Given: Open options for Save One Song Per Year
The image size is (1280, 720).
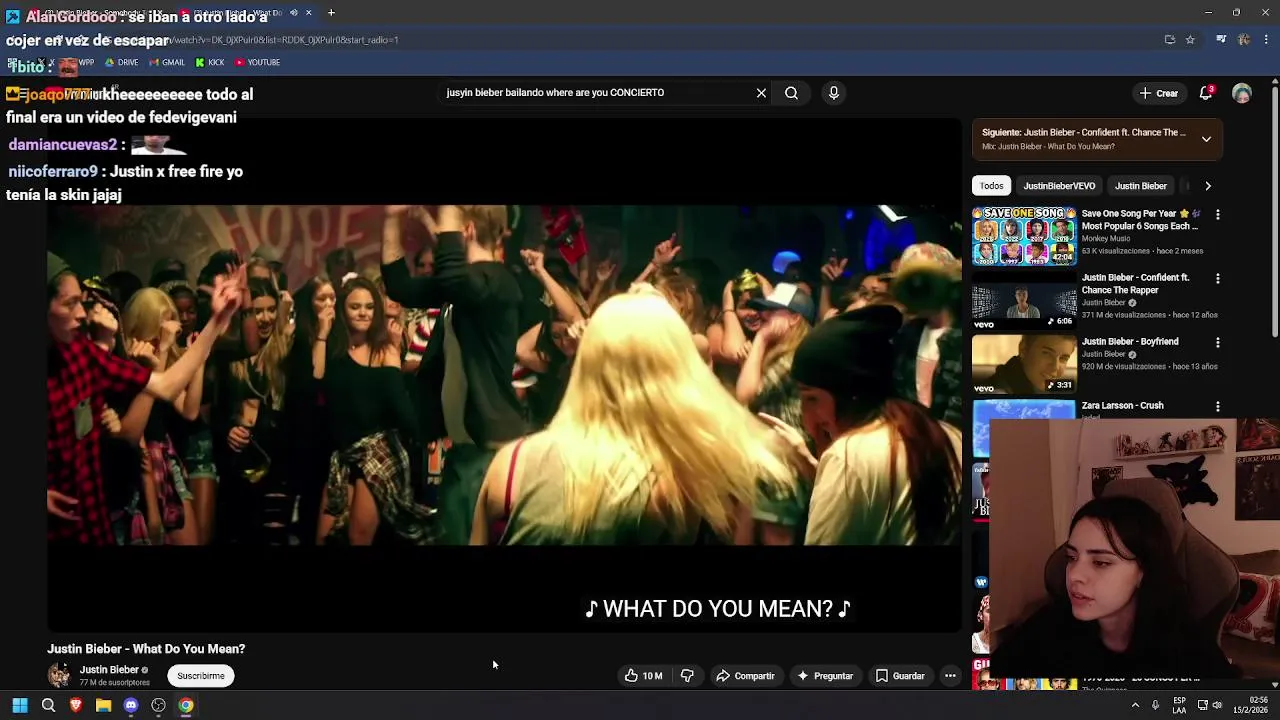Looking at the screenshot, I should click(1217, 214).
